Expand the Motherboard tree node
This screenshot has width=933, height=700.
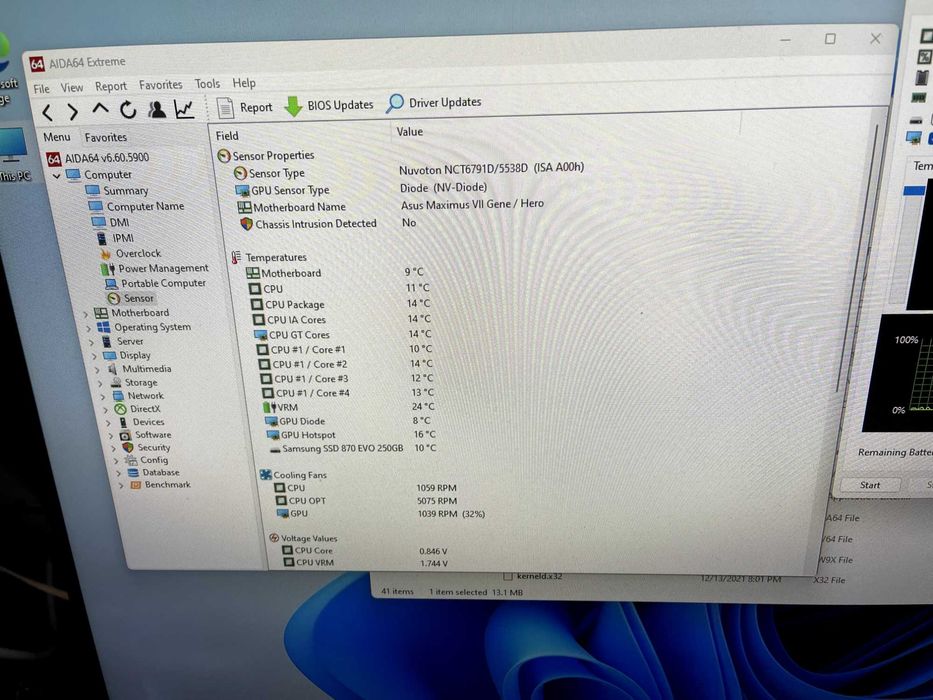tap(86, 314)
